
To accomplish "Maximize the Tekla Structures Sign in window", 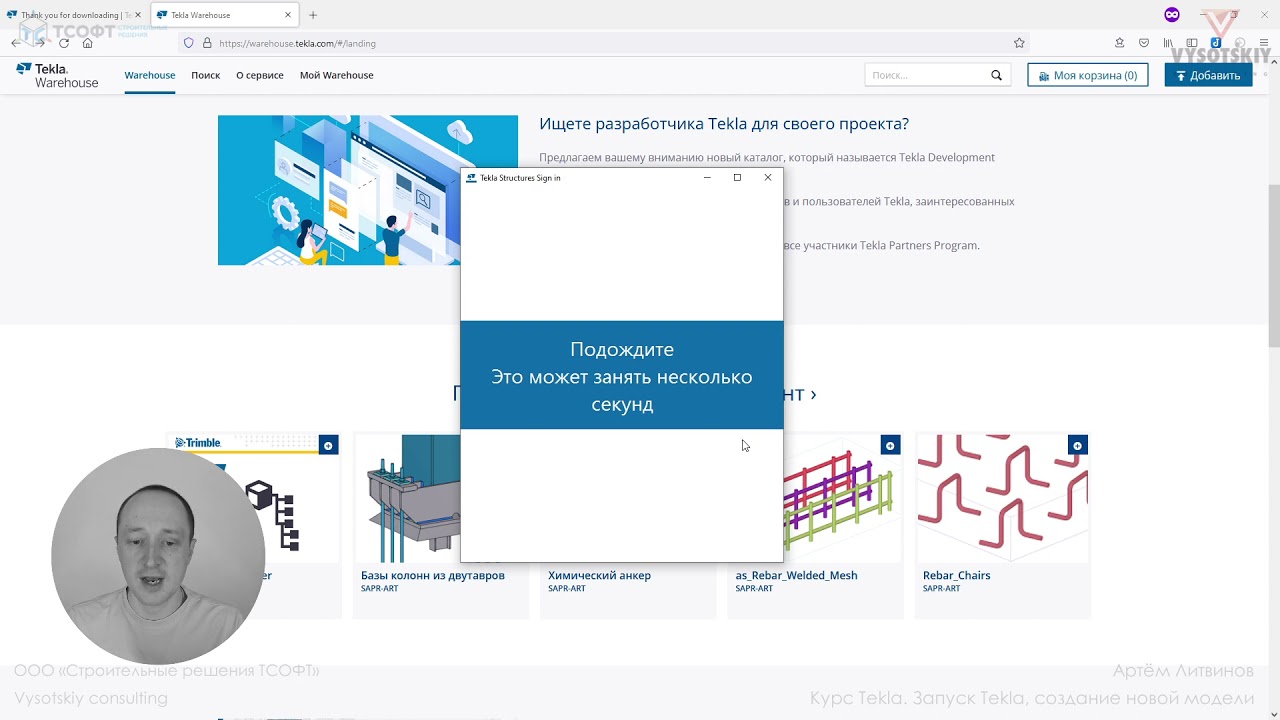I will click(x=737, y=177).
